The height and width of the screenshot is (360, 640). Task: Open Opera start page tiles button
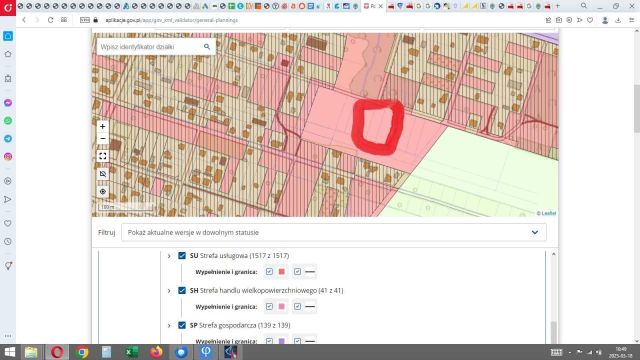tap(64, 20)
